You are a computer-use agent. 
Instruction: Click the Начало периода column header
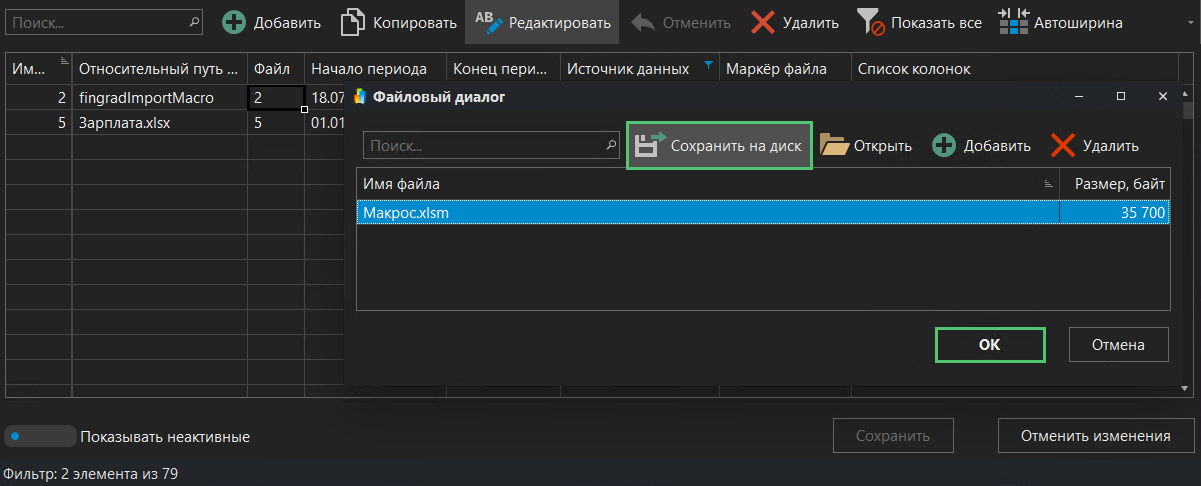click(375, 69)
